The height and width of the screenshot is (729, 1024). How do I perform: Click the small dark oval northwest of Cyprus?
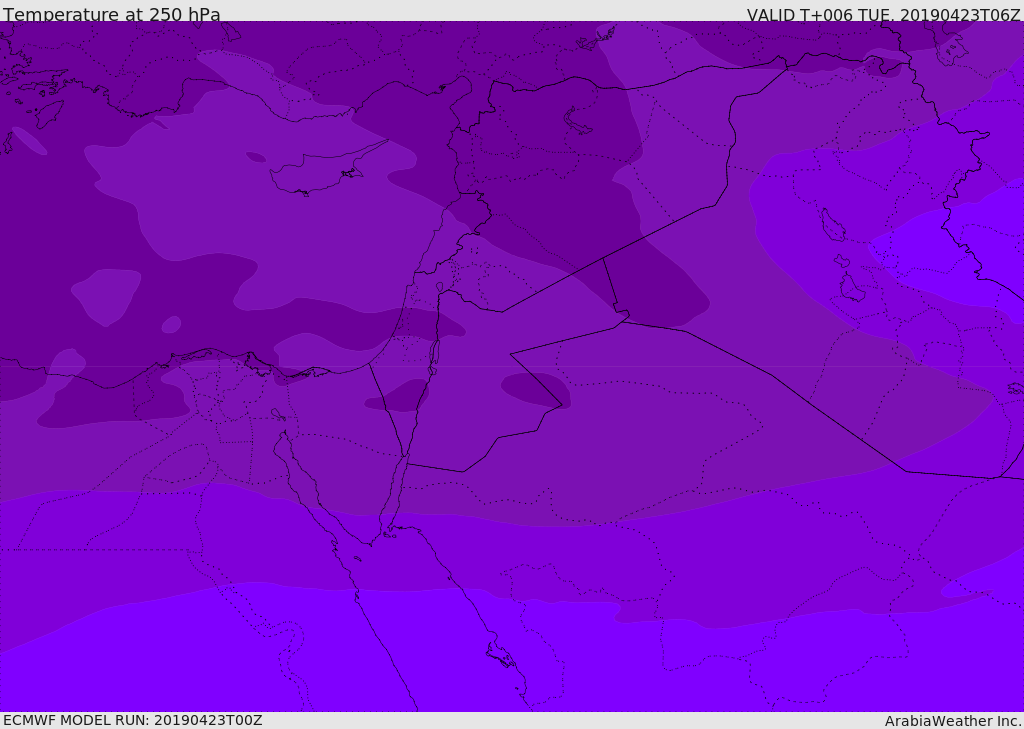click(x=256, y=157)
